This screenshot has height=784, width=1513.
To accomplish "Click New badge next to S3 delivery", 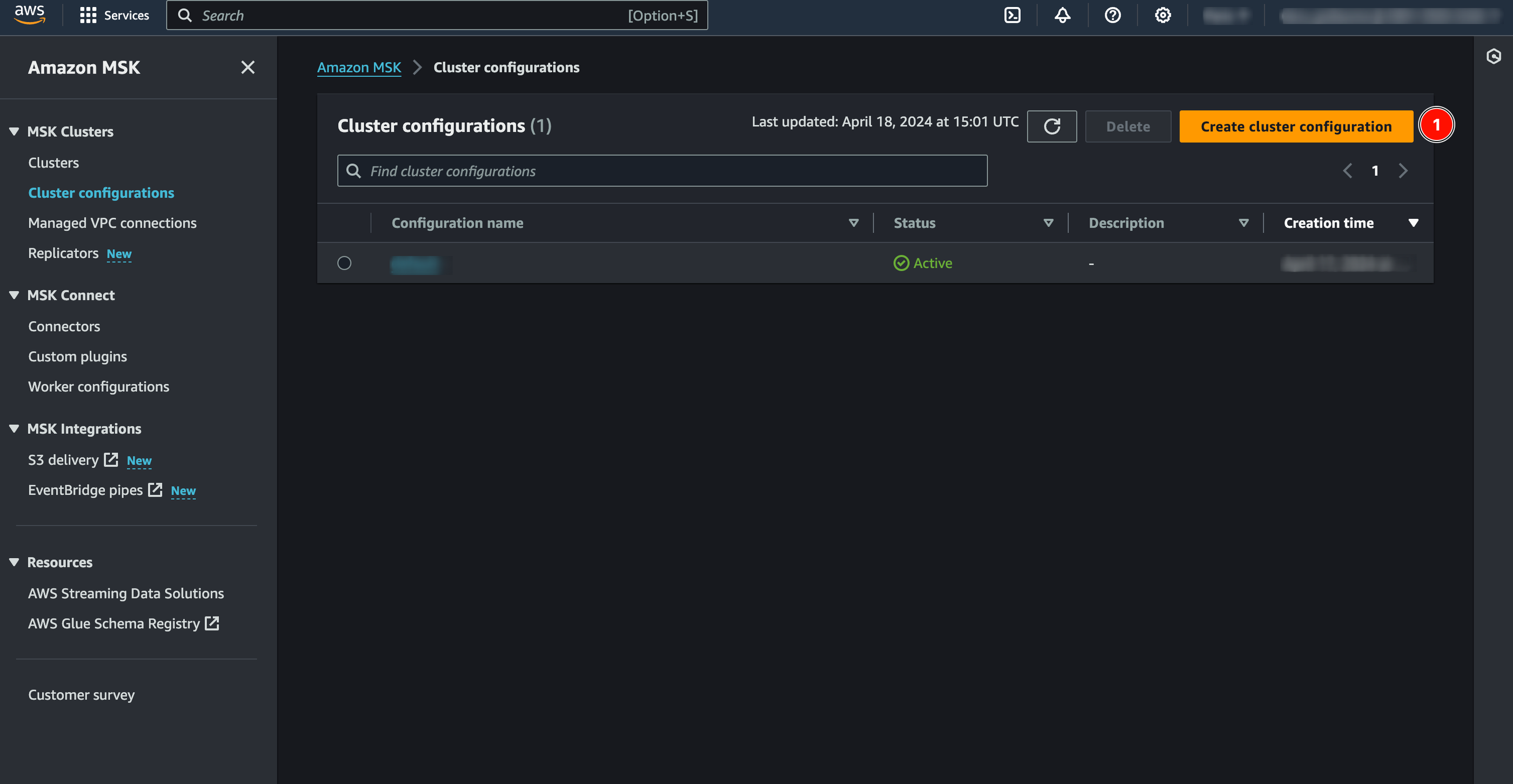I will click(x=139, y=460).
